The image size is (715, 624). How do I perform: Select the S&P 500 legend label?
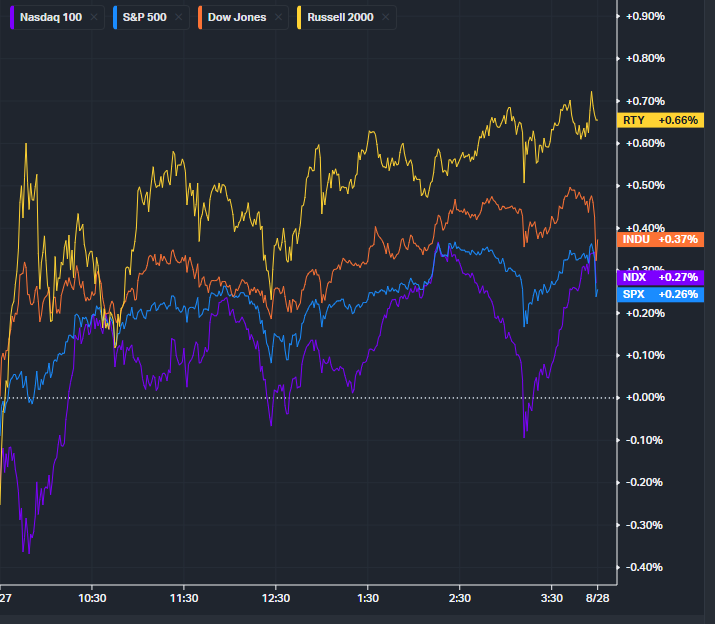tap(144, 18)
